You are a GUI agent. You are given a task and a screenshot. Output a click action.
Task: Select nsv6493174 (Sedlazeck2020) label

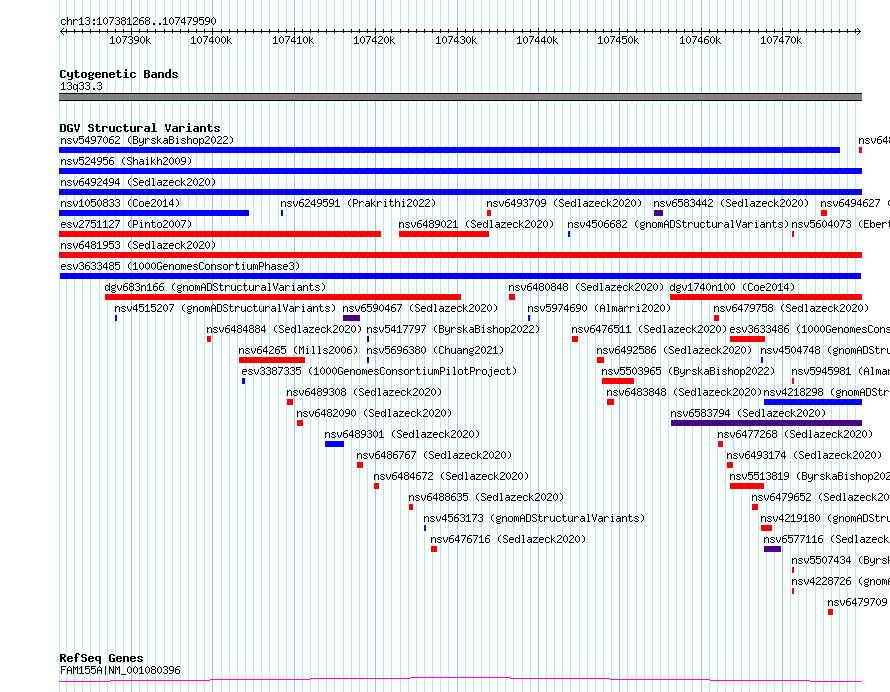click(x=804, y=455)
